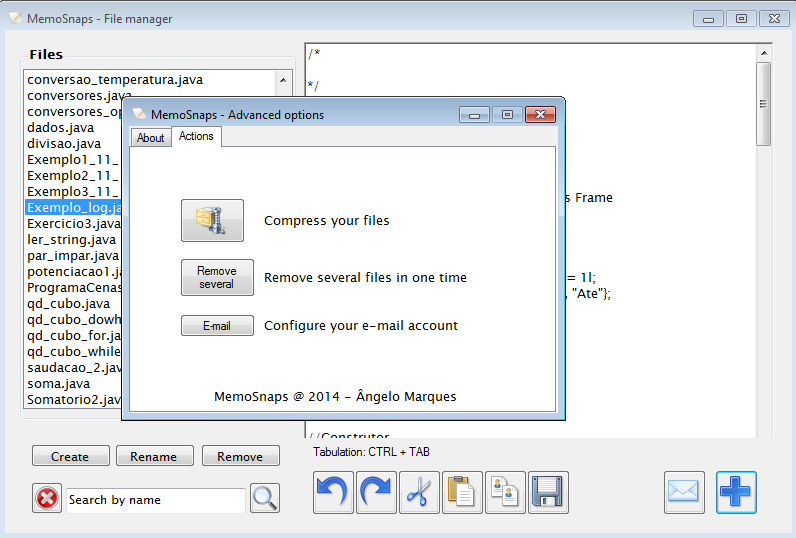The width and height of the screenshot is (796, 538).
Task: Click the Remove several button
Action: 217,278
